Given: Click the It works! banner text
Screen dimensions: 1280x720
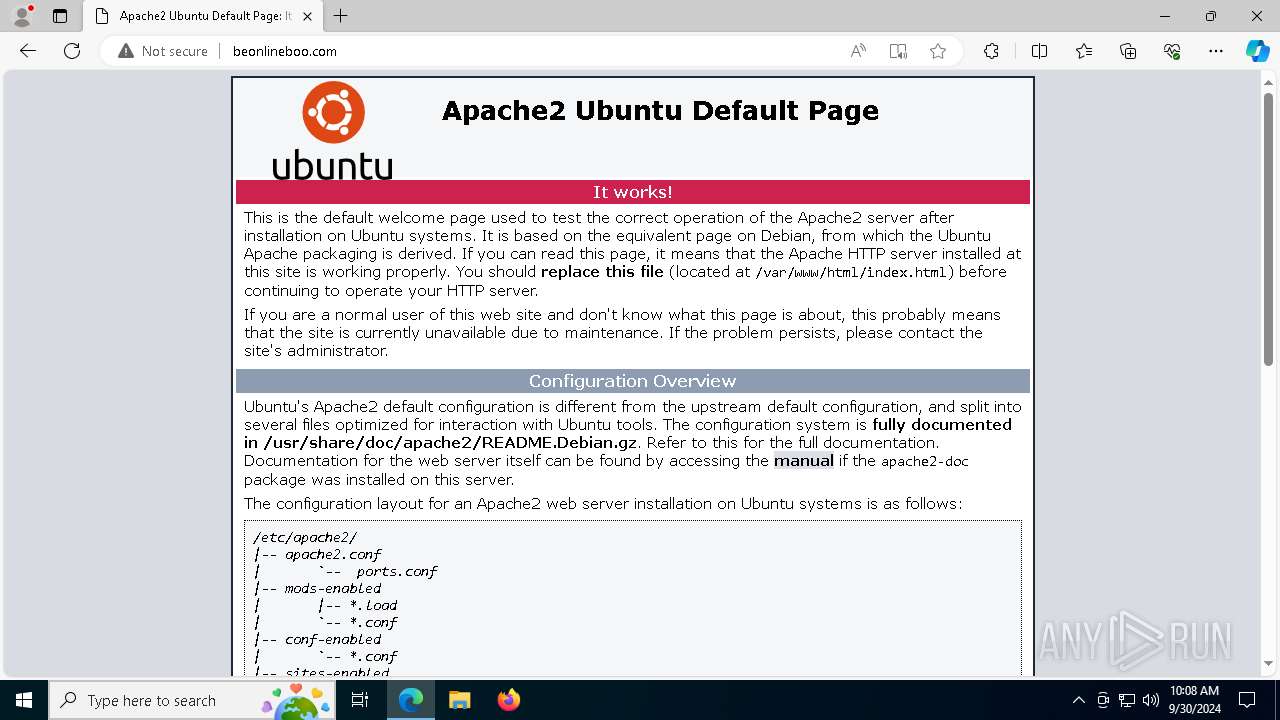Looking at the screenshot, I should pos(633,192).
